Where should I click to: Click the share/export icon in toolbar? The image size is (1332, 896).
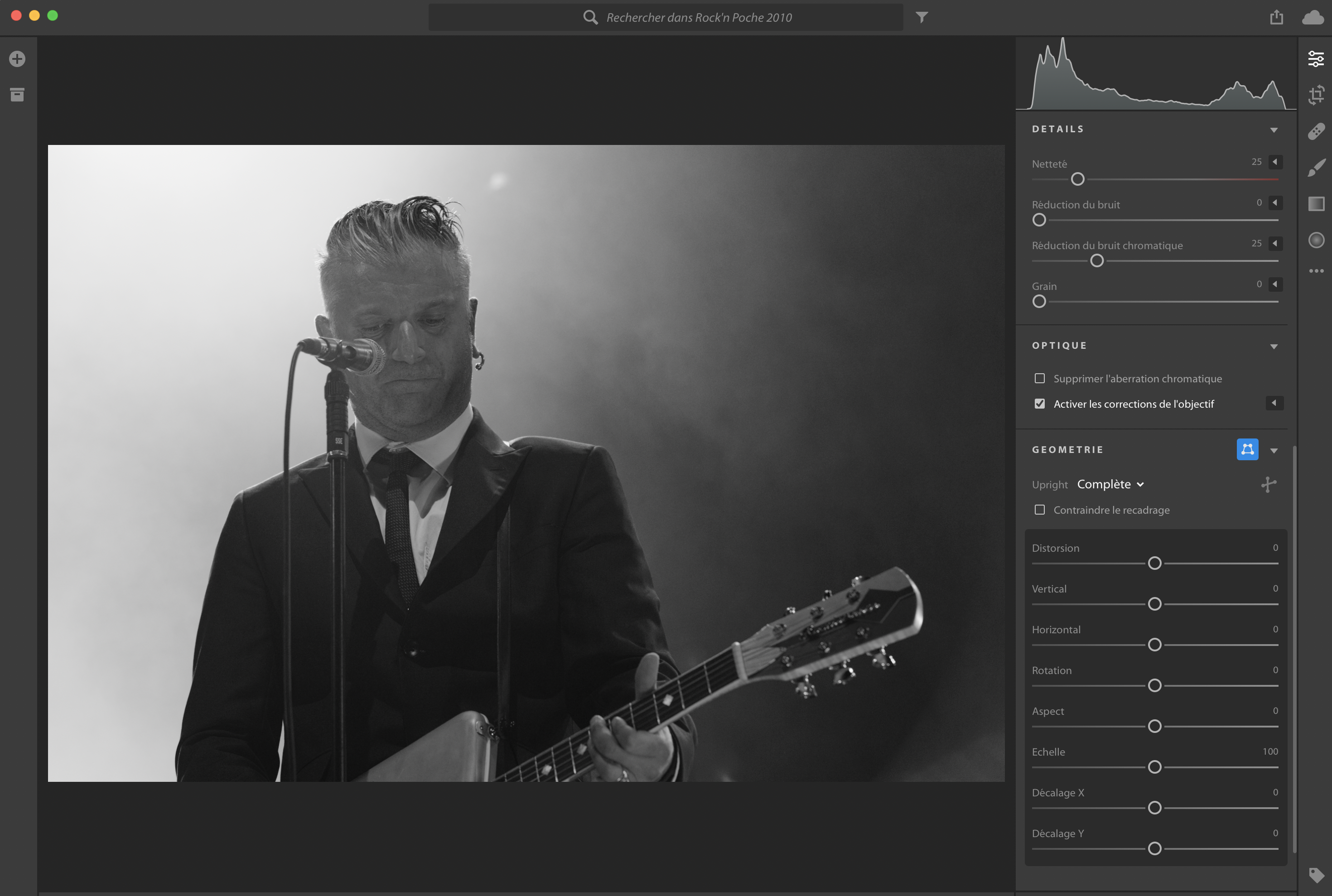coord(1277,17)
